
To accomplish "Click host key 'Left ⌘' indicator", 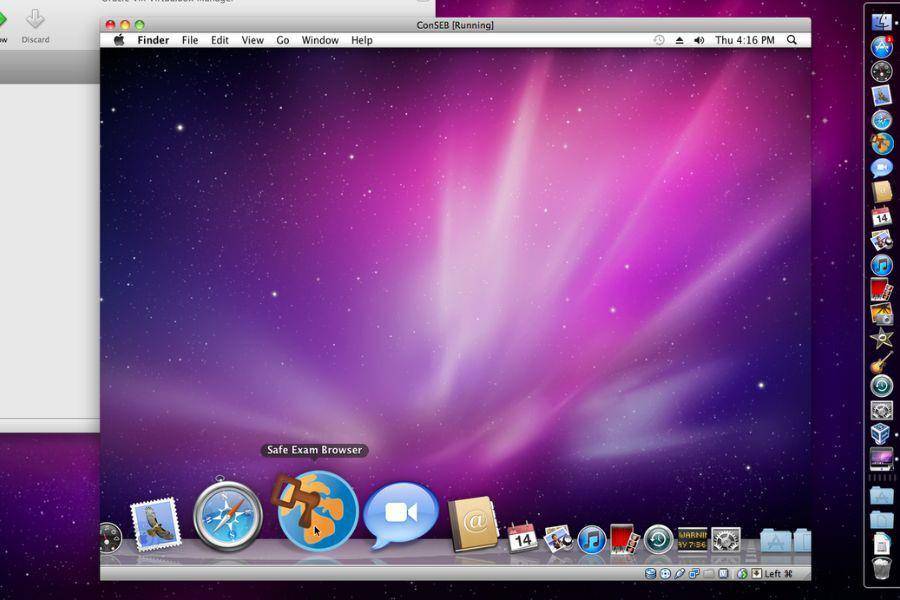I will (779, 574).
